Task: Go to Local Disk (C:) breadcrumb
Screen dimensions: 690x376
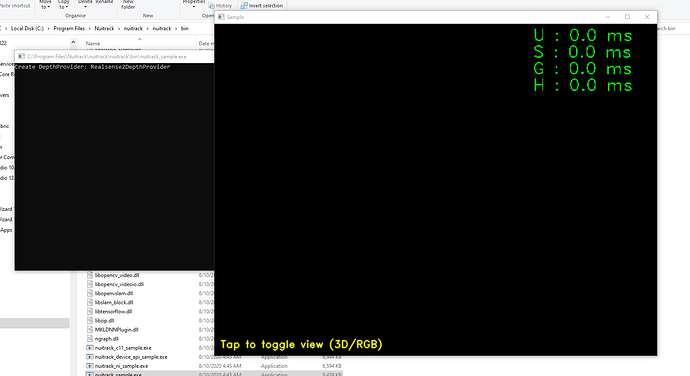Action: pos(27,28)
